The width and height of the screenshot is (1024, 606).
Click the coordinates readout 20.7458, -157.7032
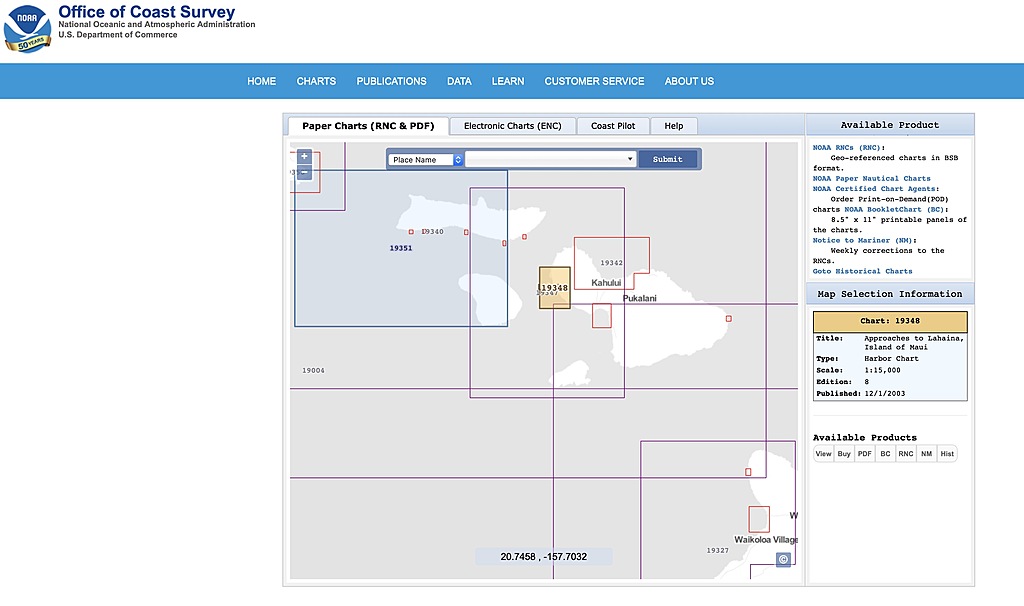543,557
